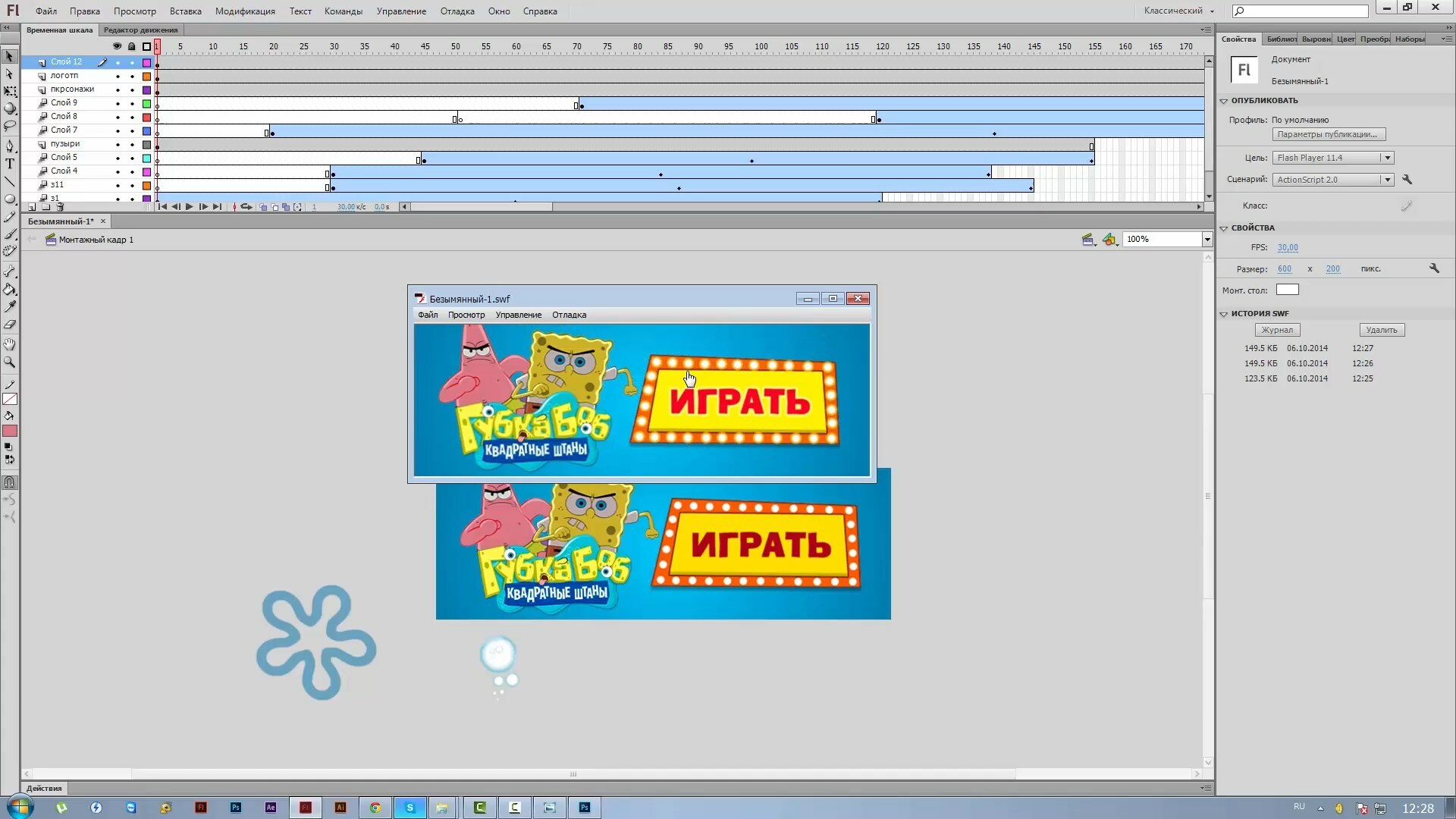The height and width of the screenshot is (819, 1456).
Task: Hide the логотп layer
Action: [118, 77]
